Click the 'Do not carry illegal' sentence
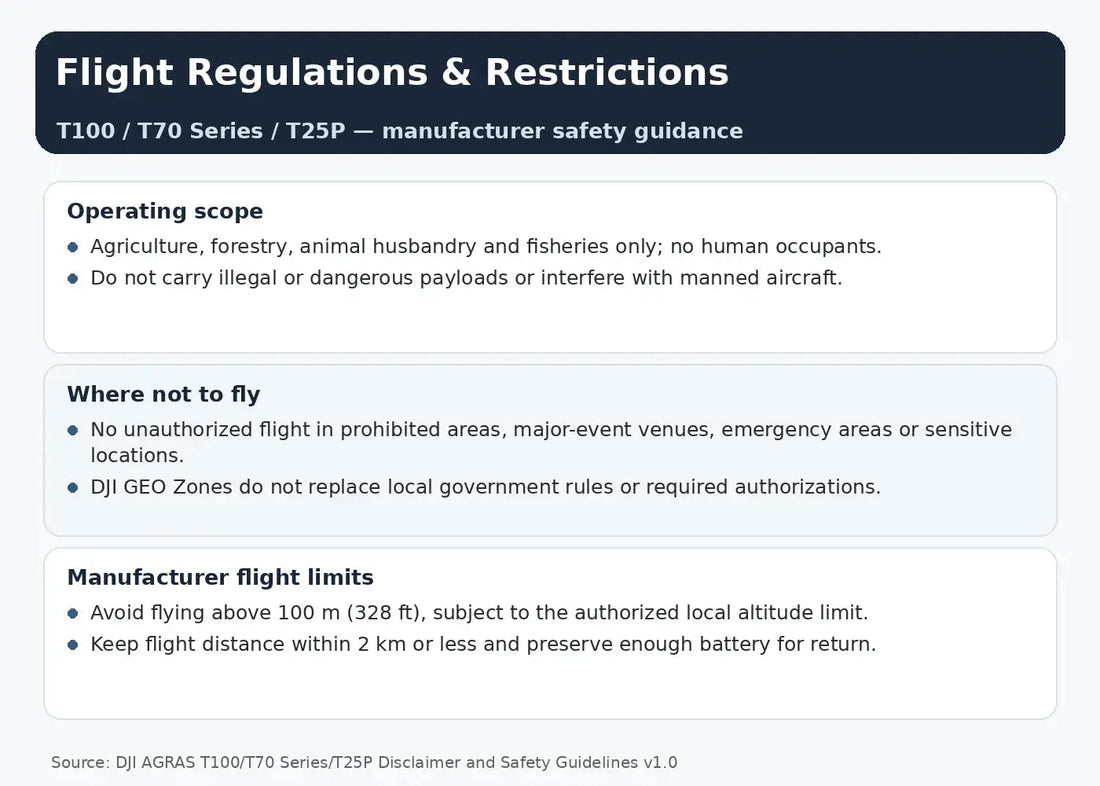 tap(466, 279)
